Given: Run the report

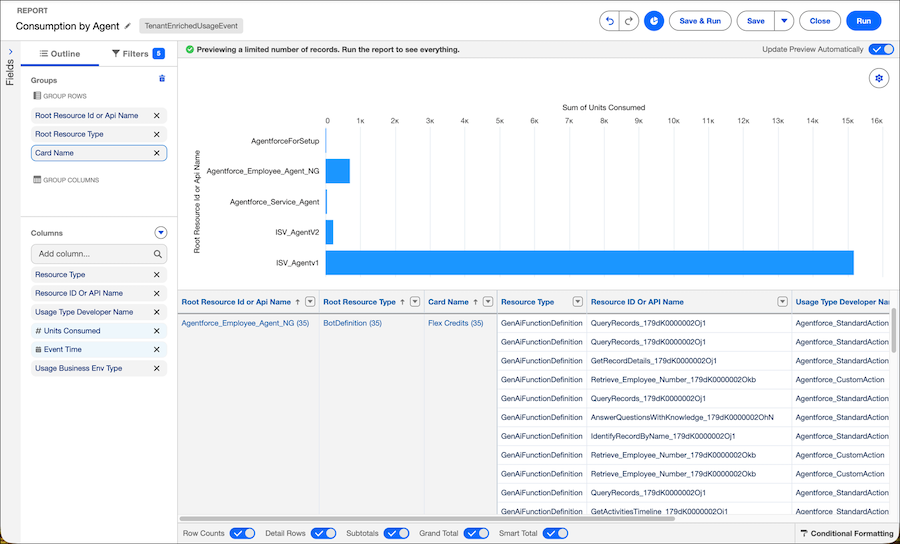Looking at the screenshot, I should (863, 21).
